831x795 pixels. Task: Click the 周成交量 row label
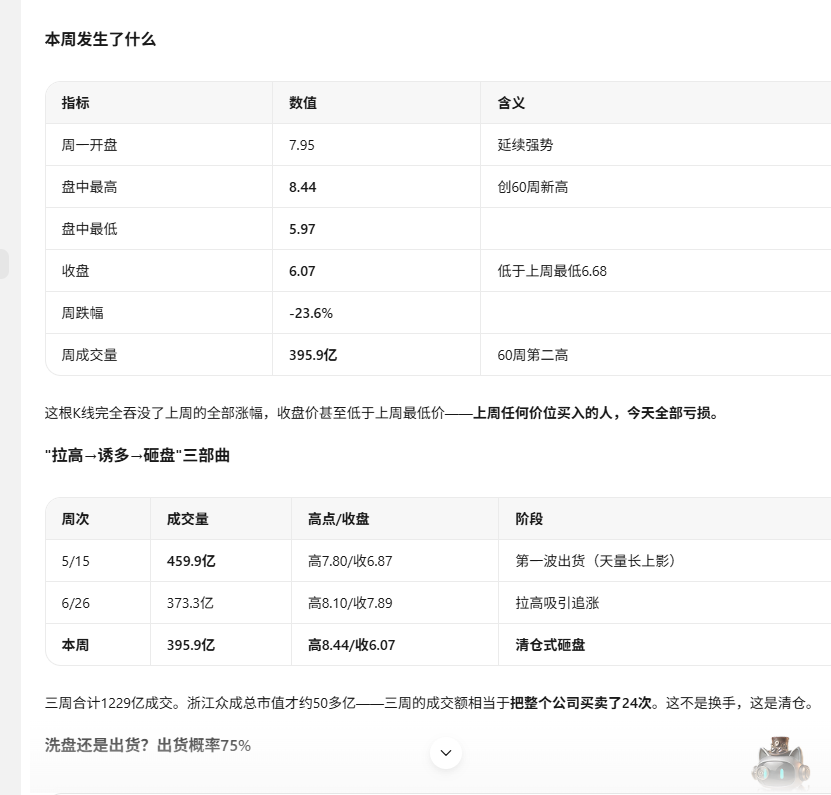(x=89, y=355)
